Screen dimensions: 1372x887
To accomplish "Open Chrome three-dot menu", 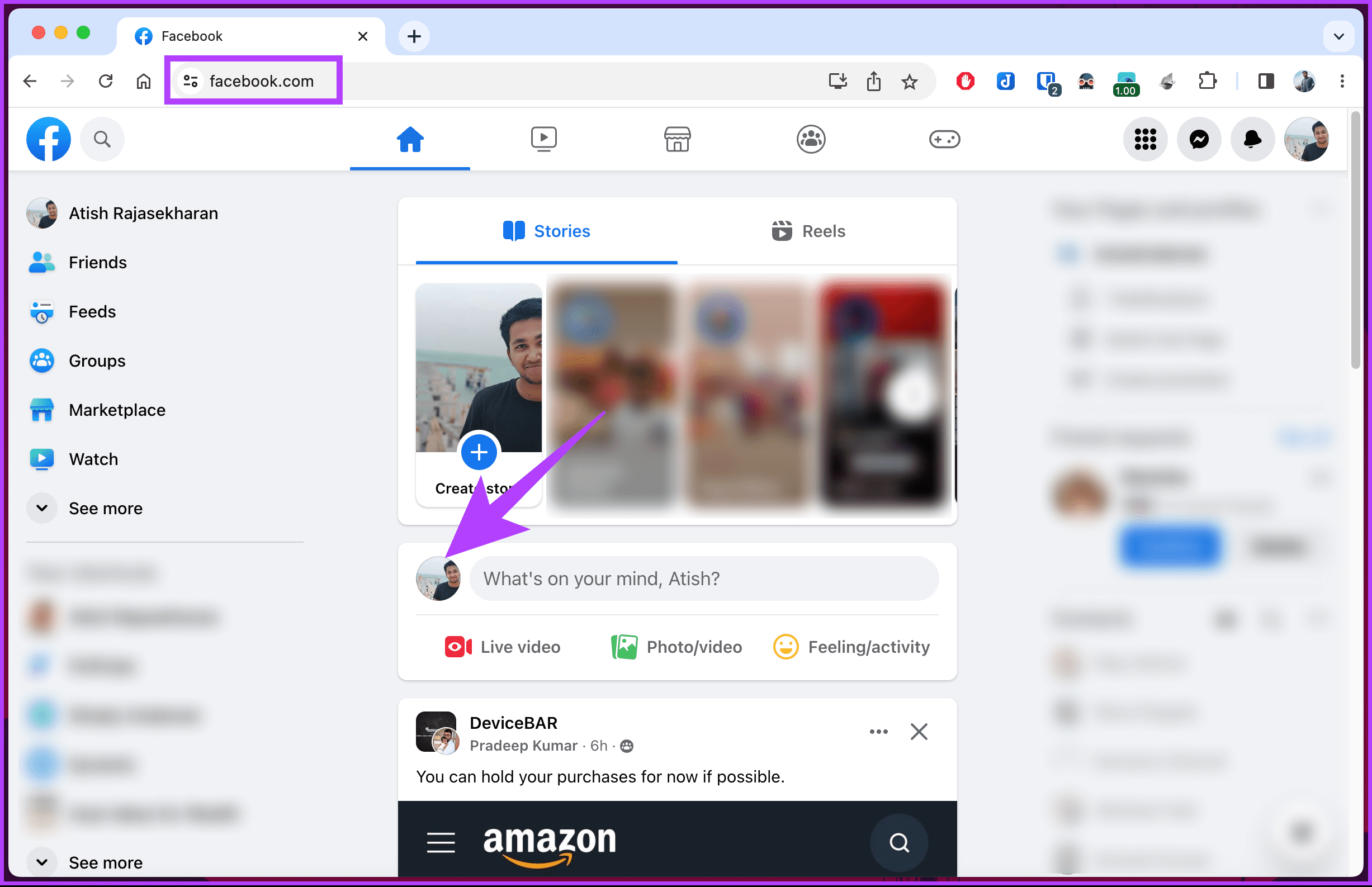I will [x=1342, y=81].
